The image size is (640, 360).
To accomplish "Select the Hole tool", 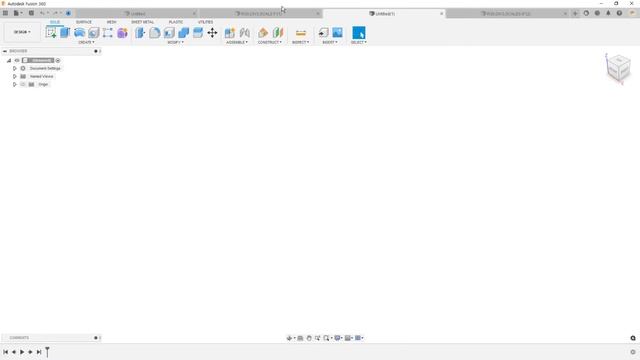I will point(93,33).
